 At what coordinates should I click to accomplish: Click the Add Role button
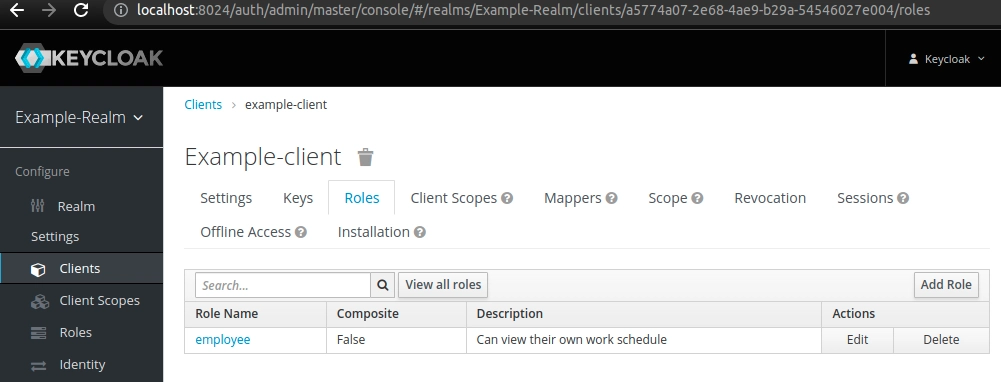tap(946, 284)
